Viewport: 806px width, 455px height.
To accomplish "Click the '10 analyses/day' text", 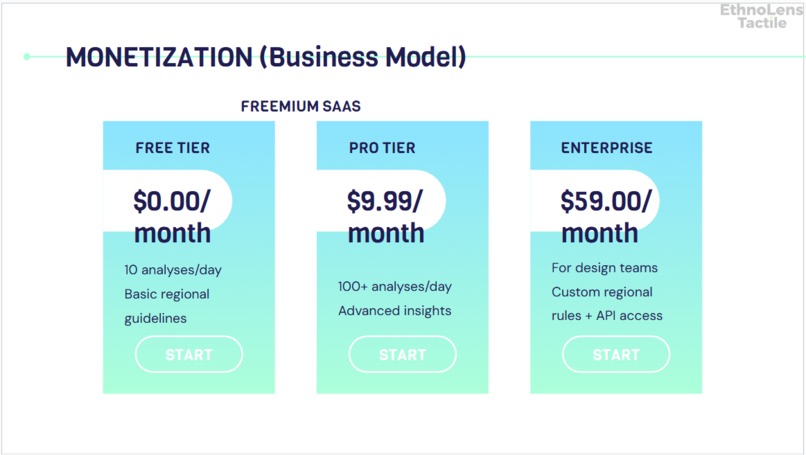I will point(173,270).
